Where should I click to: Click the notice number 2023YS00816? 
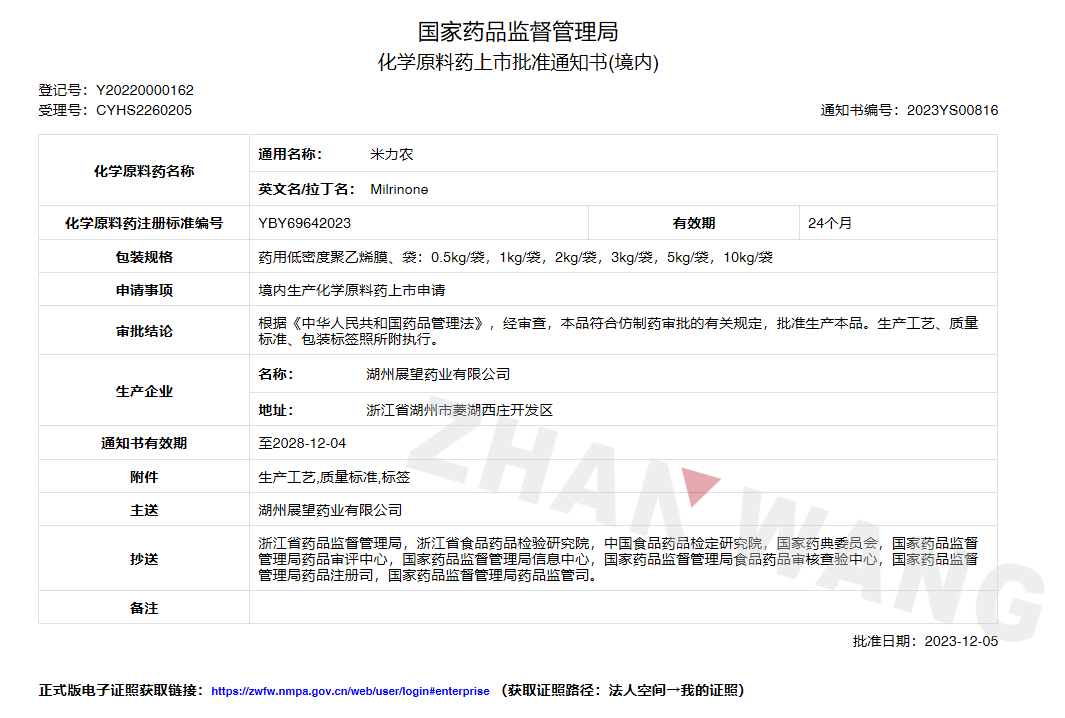(952, 111)
